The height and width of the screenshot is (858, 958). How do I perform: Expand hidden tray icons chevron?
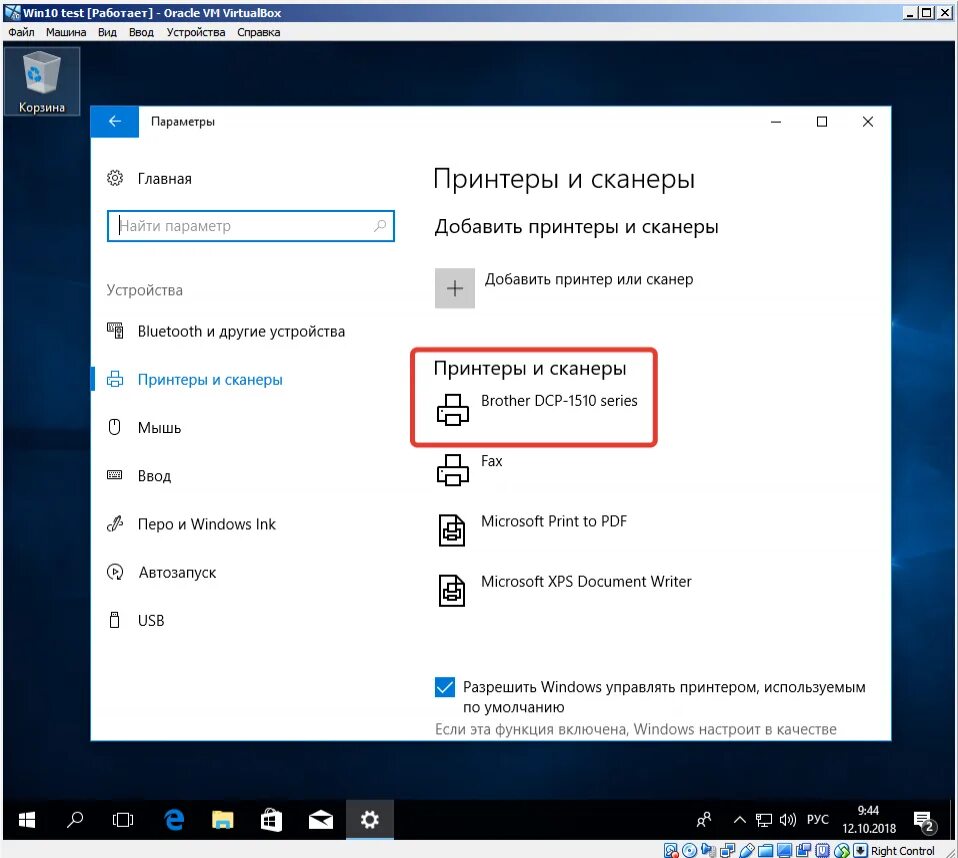[x=739, y=820]
